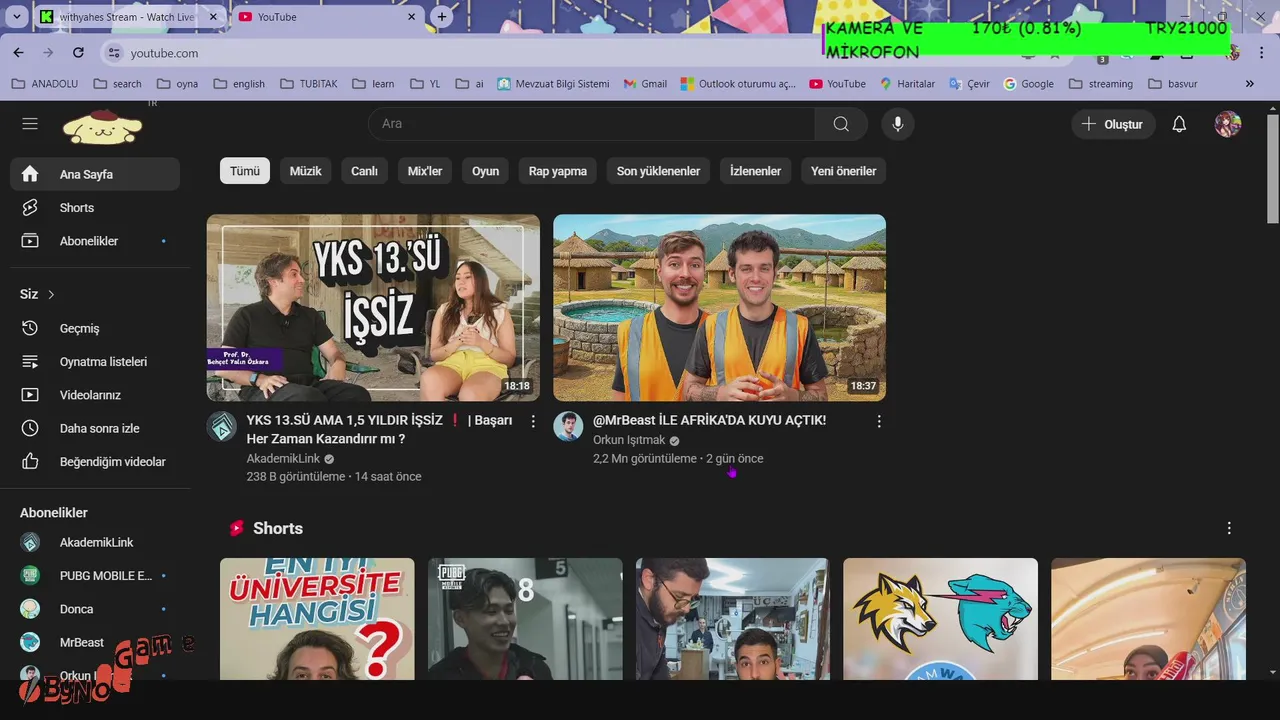The height and width of the screenshot is (720, 1280).
Task: Click the YouTube home logo
Action: pyautogui.click(x=102, y=125)
